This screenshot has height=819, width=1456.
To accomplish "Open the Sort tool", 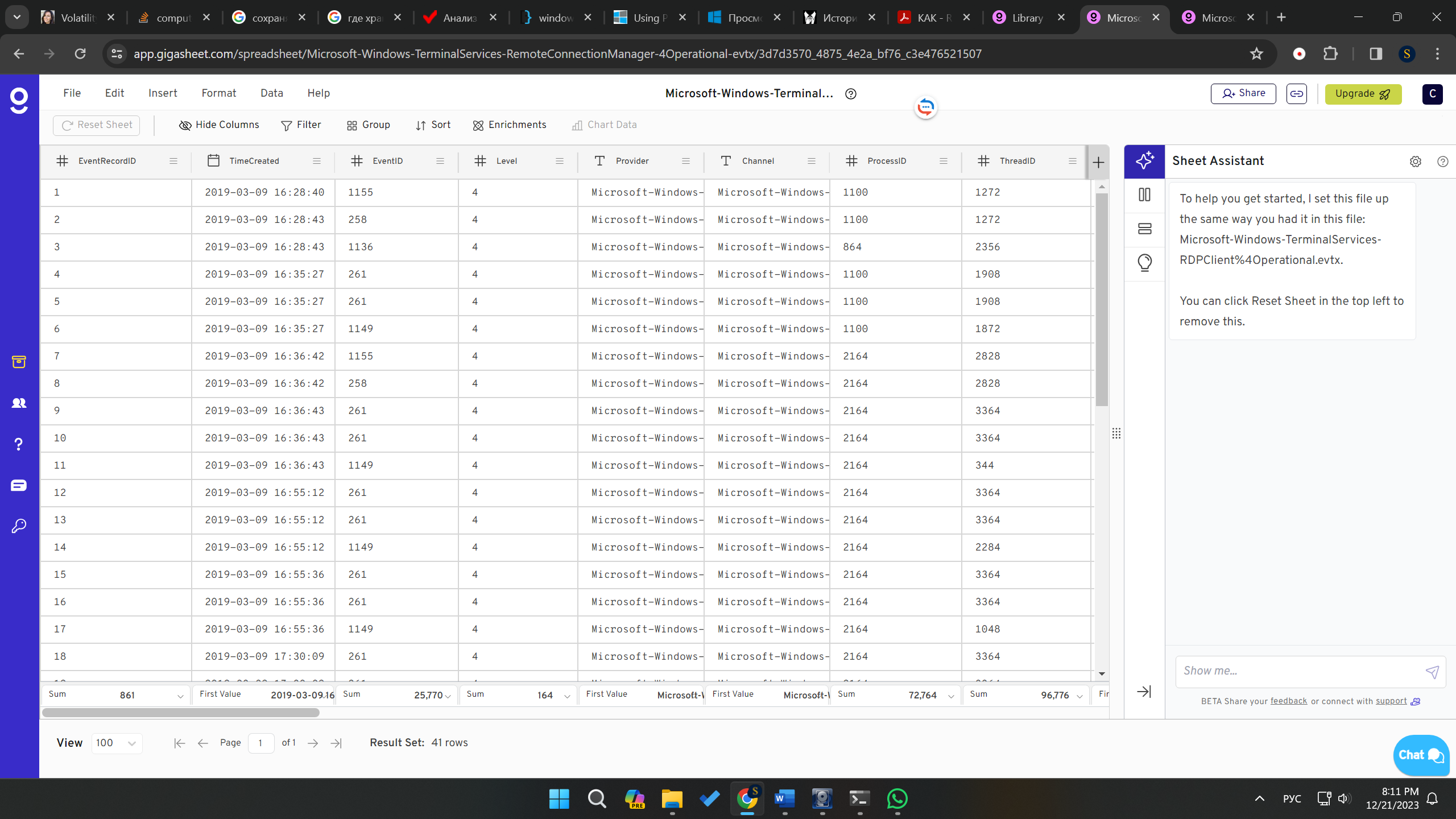I will [x=433, y=125].
